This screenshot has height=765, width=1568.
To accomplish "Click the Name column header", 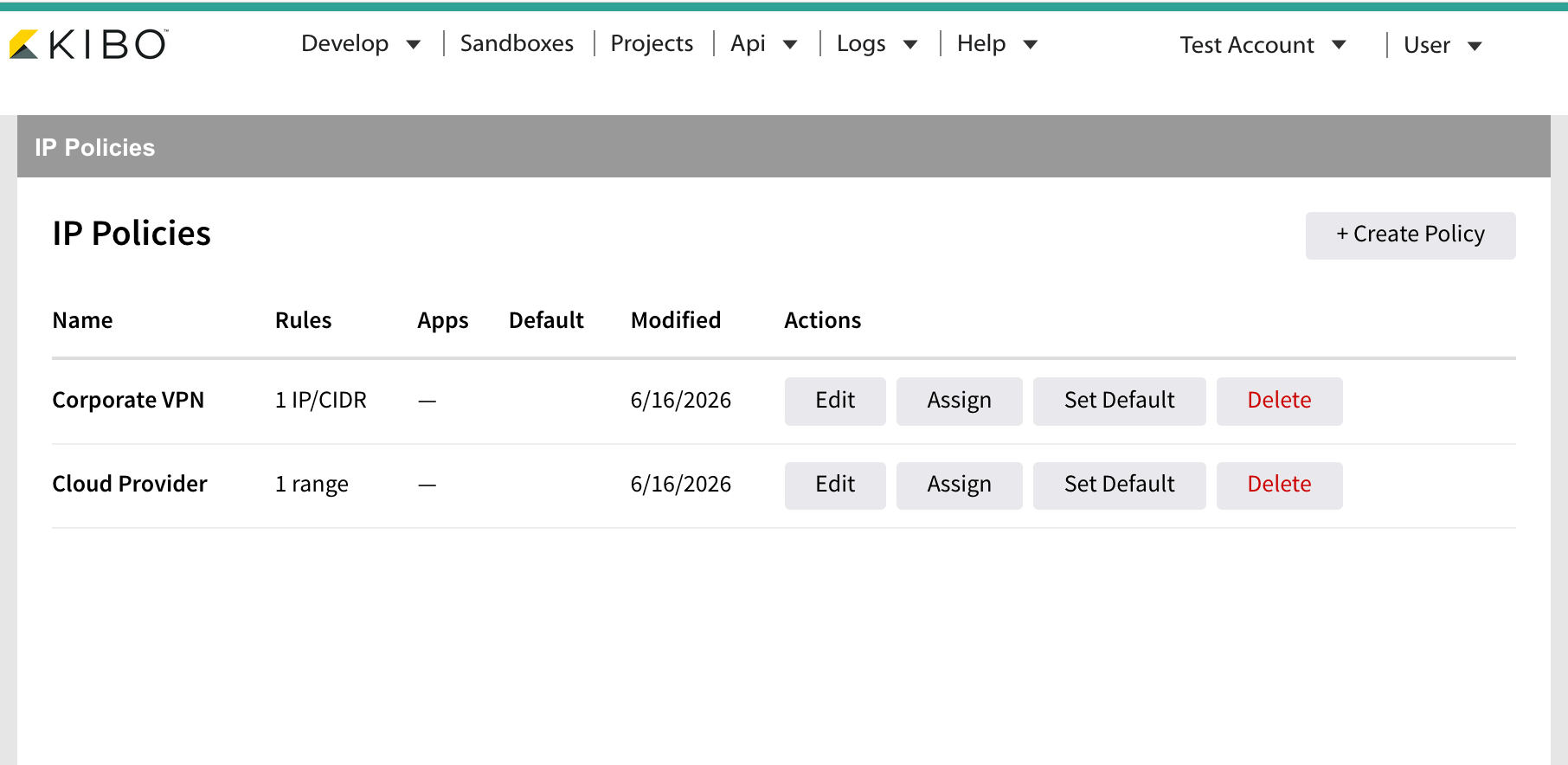I will pos(82,320).
